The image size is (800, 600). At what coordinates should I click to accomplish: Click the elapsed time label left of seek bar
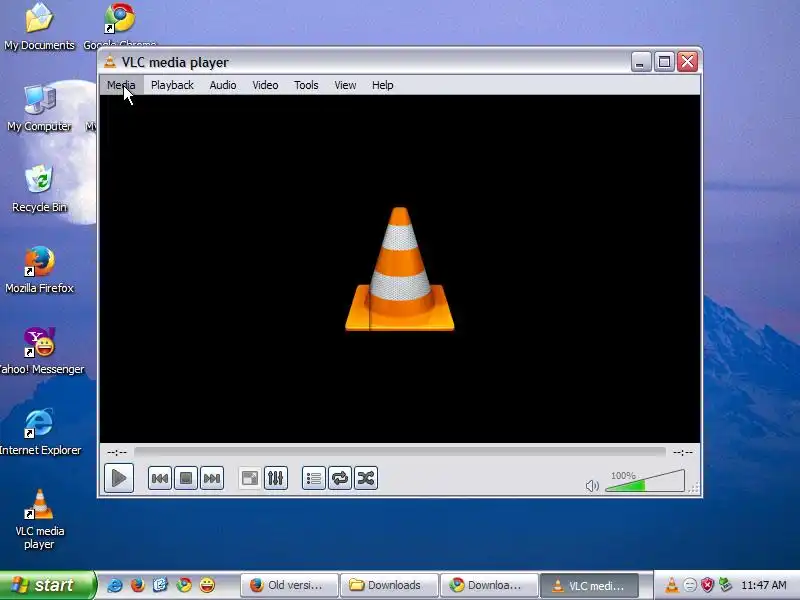117,452
